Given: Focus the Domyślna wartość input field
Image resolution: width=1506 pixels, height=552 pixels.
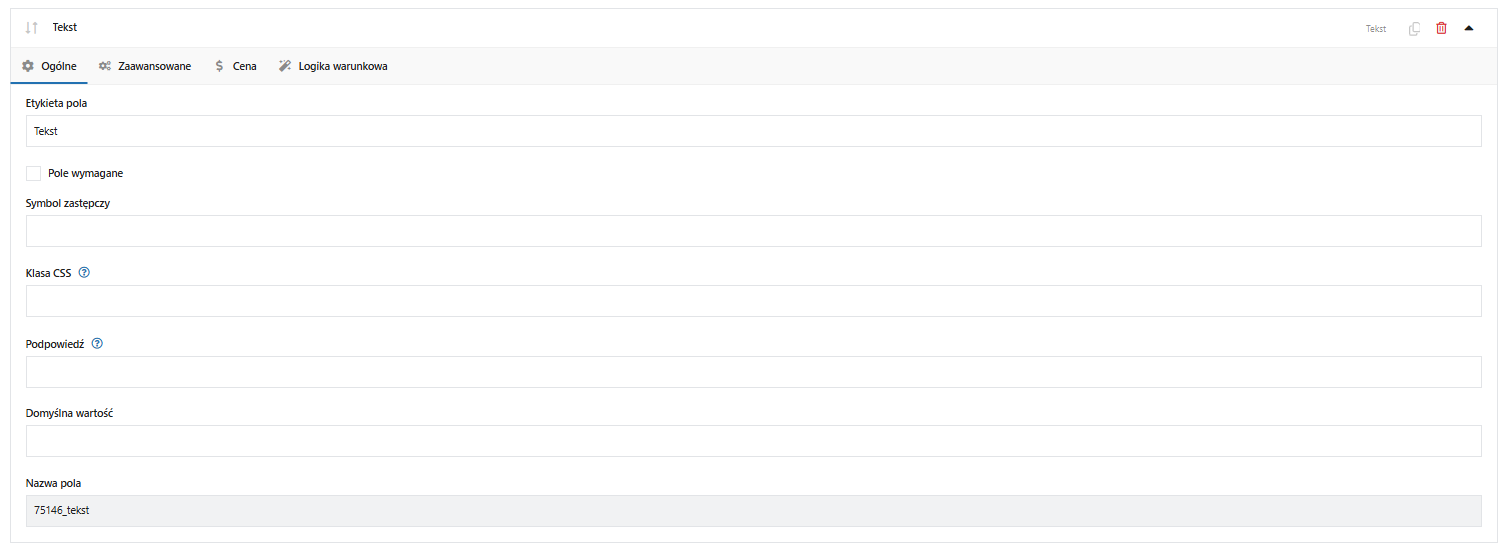Looking at the screenshot, I should 753,441.
